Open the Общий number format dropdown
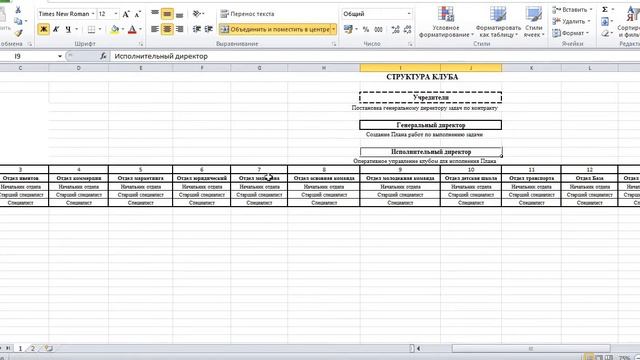Viewport: 640px width, 360px height. [x=409, y=14]
